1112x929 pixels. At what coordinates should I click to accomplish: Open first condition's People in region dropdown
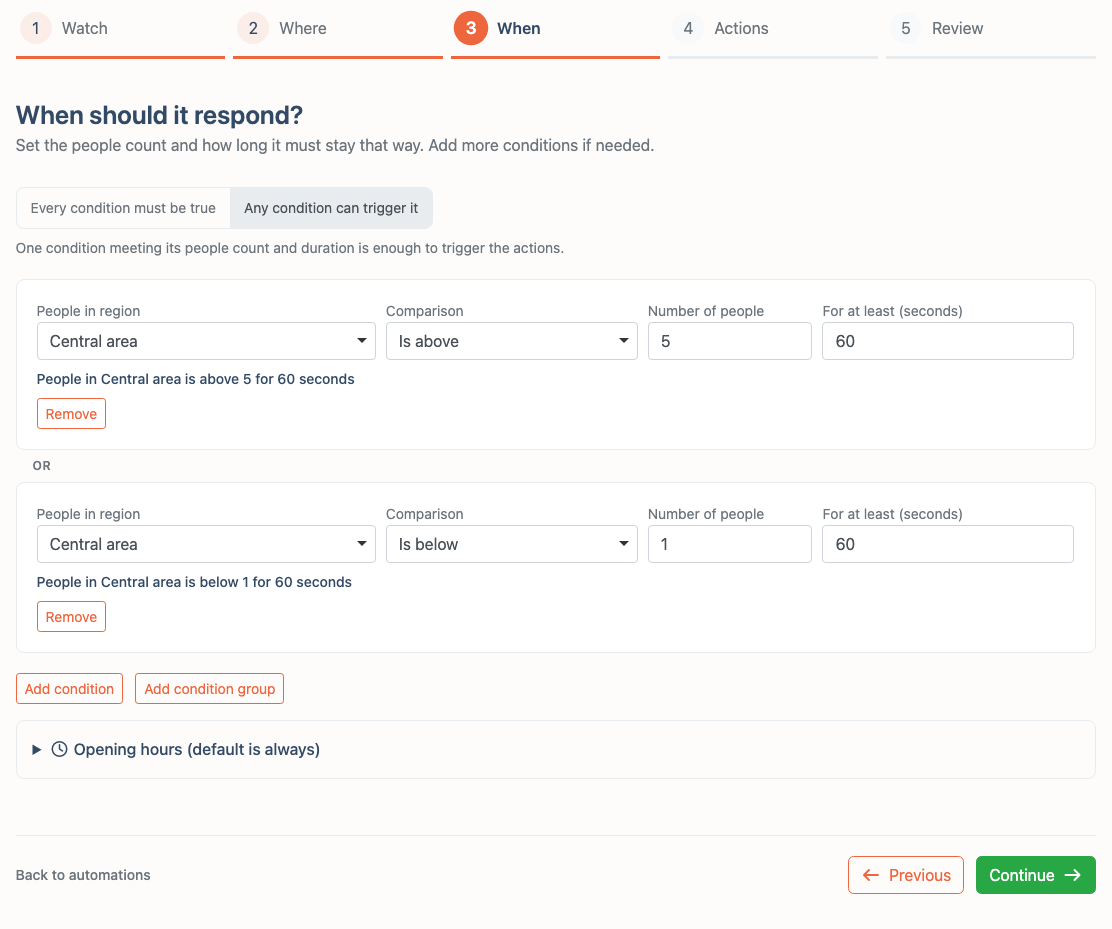point(206,341)
